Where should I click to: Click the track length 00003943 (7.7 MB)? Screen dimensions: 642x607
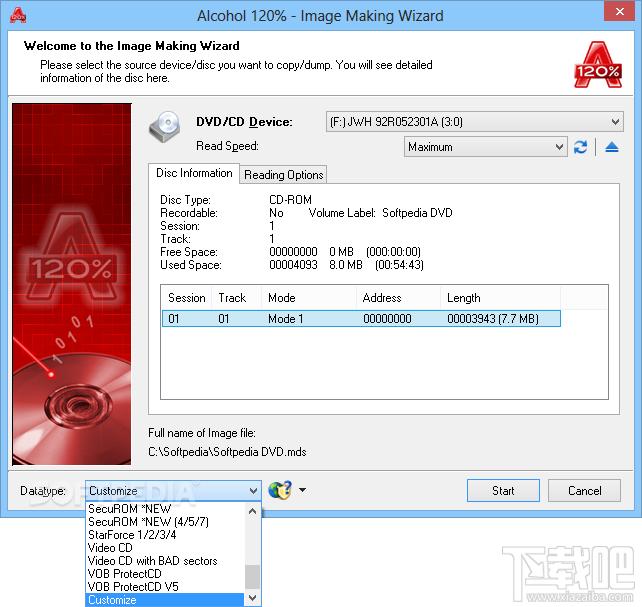coord(493,318)
